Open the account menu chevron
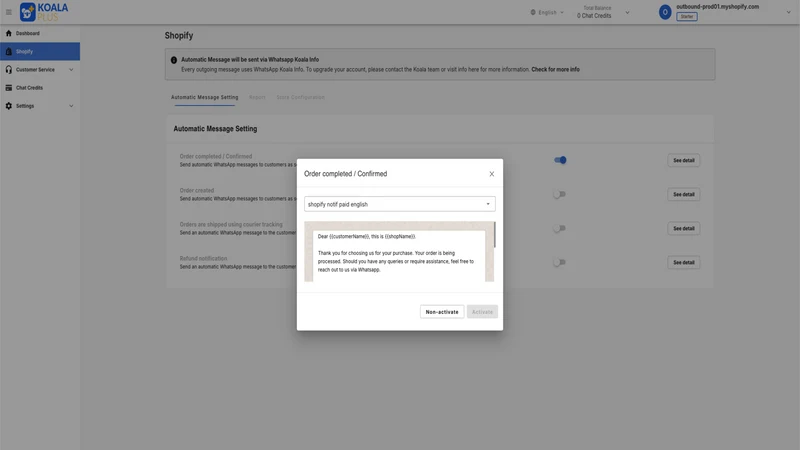The height and width of the screenshot is (450, 800). pyautogui.click(x=788, y=12)
